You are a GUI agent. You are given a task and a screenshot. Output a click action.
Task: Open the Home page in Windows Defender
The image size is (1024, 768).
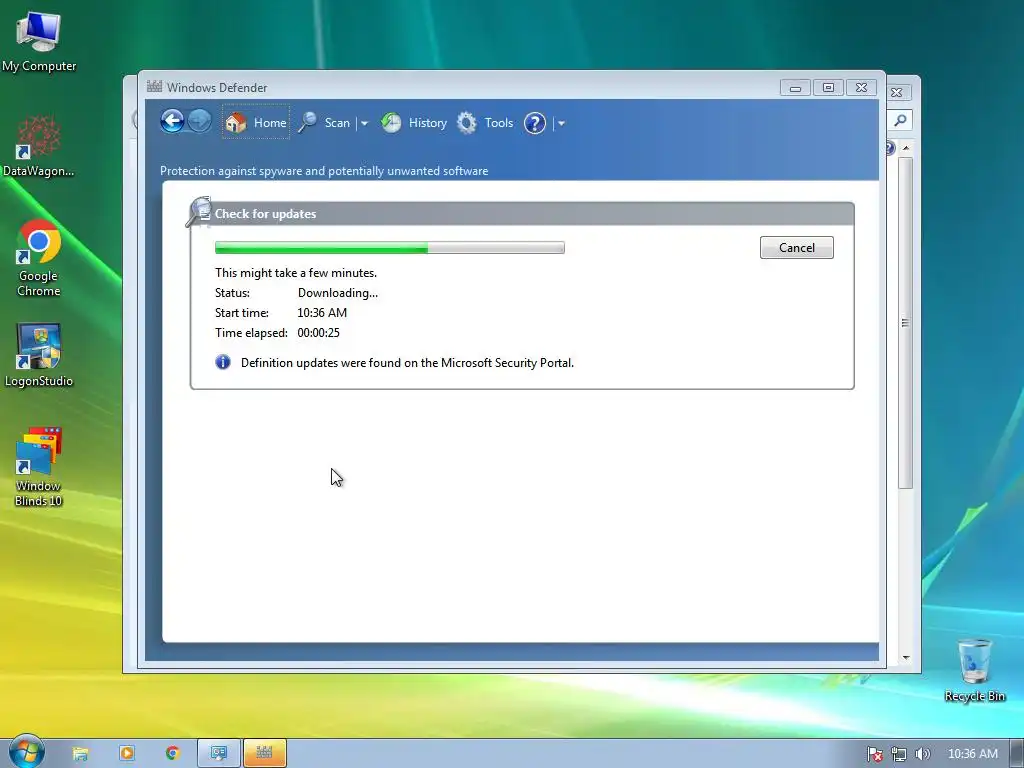coord(255,122)
